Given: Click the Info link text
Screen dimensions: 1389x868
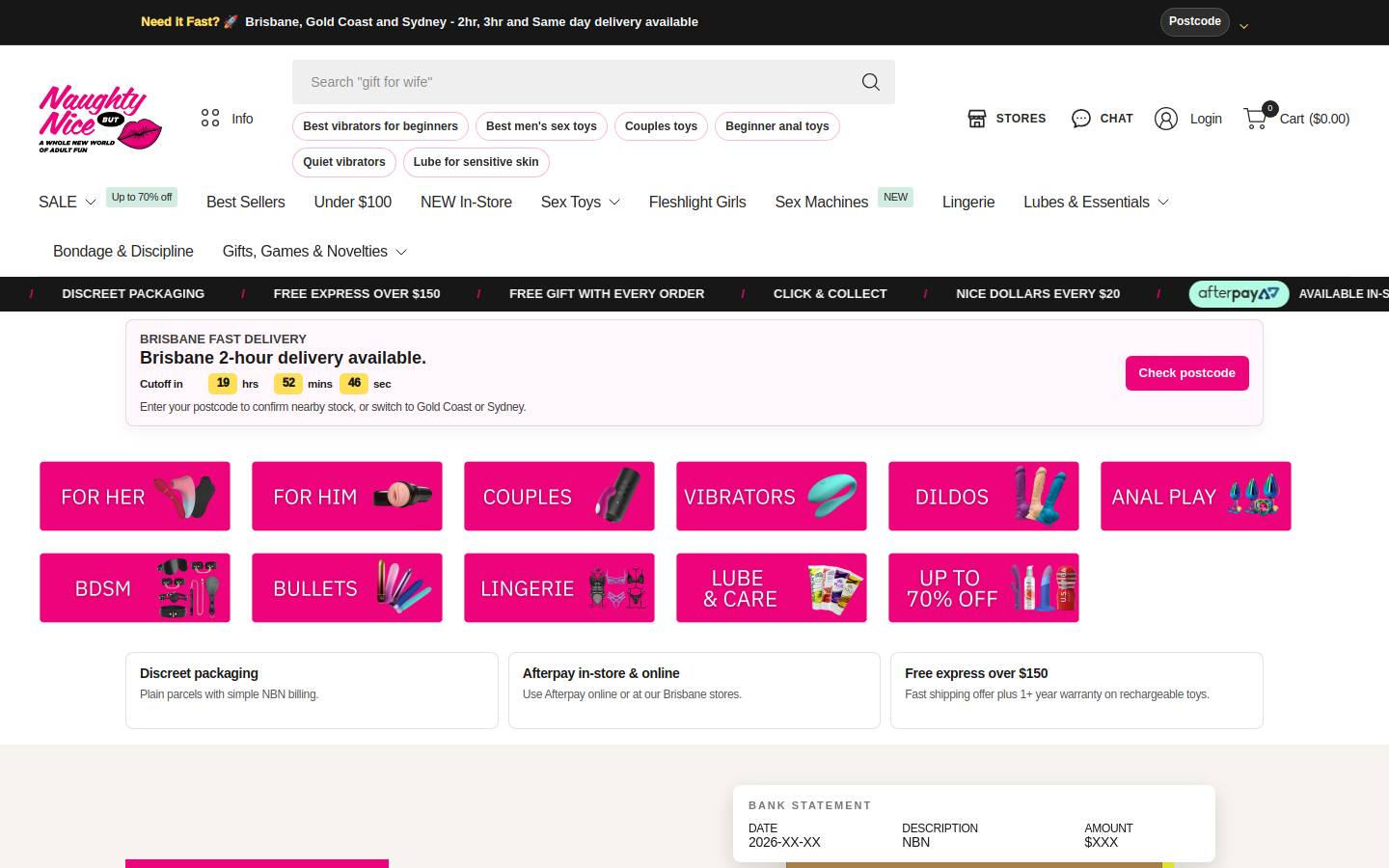Looking at the screenshot, I should (x=242, y=119).
